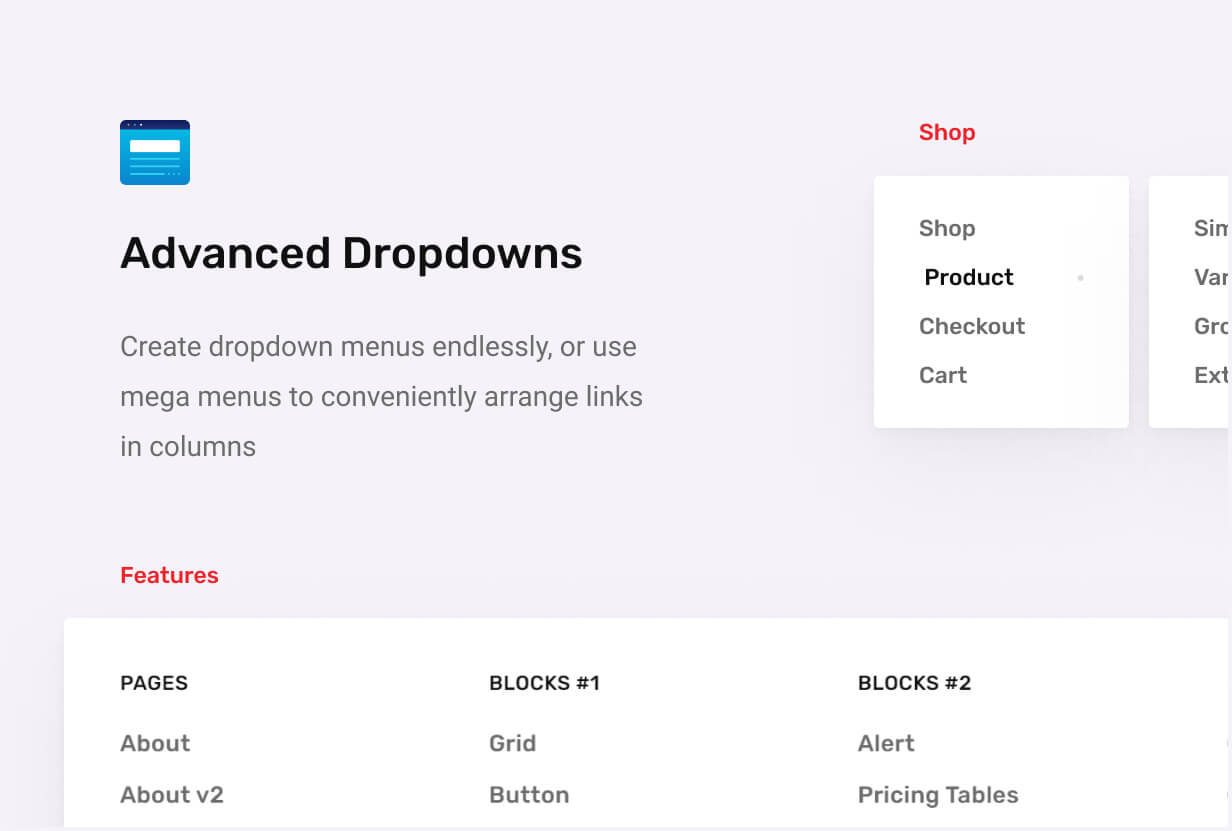Open the Checkout menu item
This screenshot has width=1232, height=831.
pyautogui.click(x=972, y=326)
